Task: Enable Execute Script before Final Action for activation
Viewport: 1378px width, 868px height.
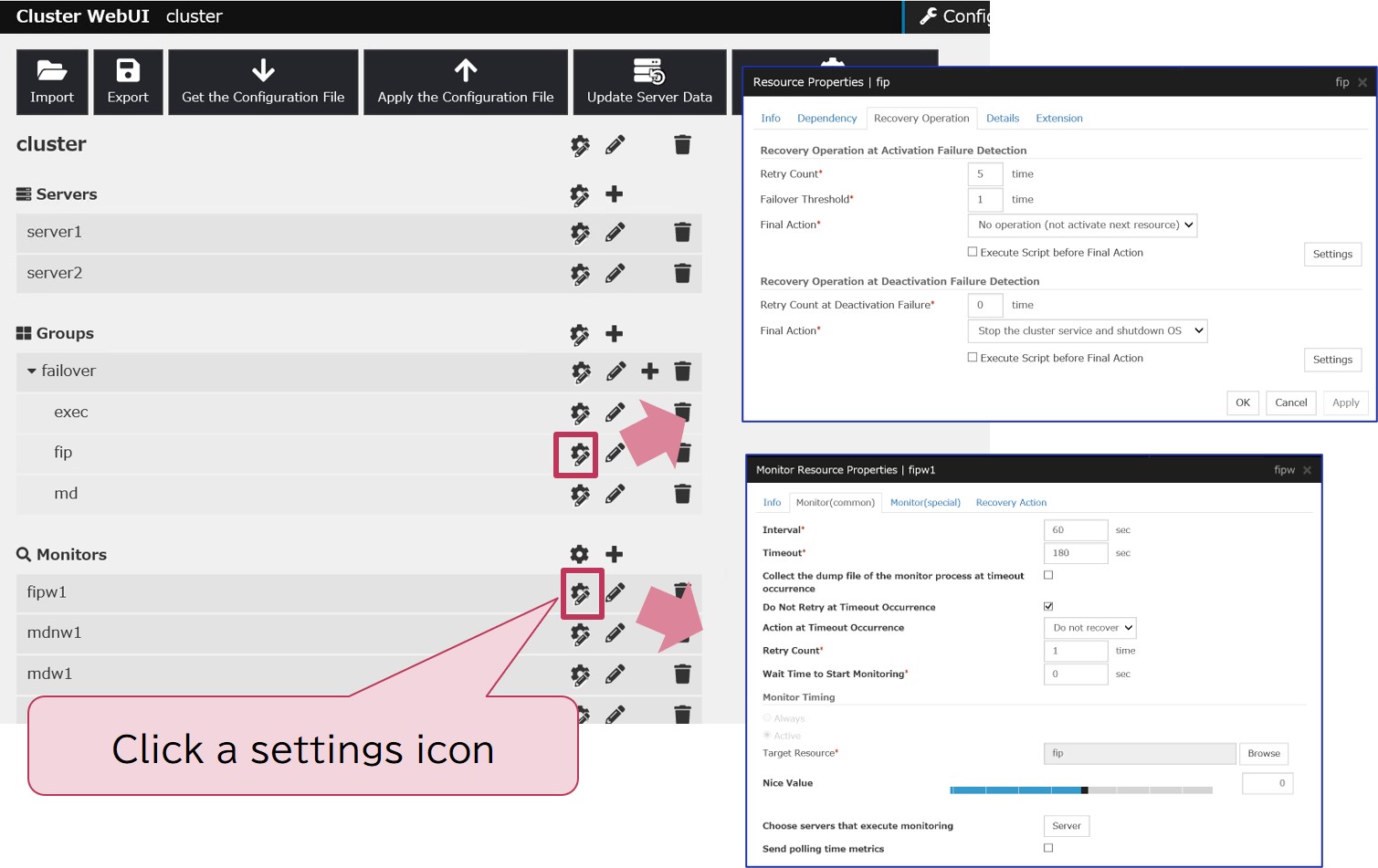Action: [x=973, y=252]
